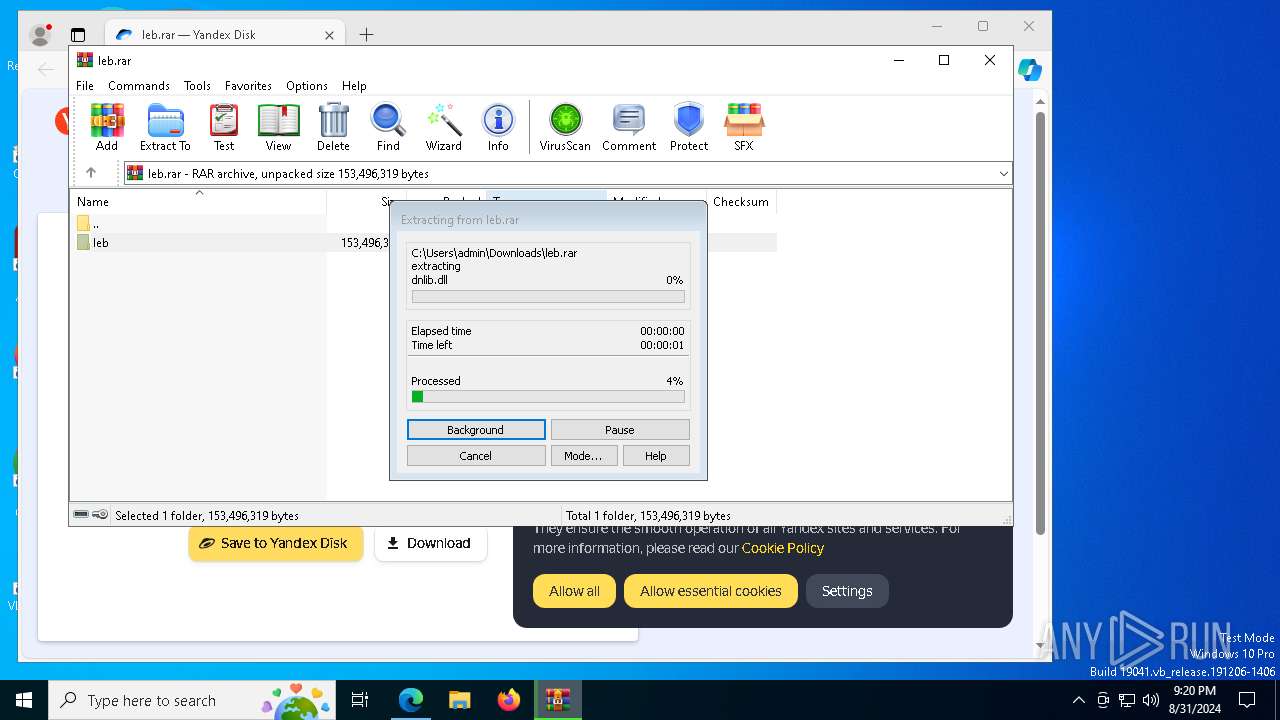Image resolution: width=1280 pixels, height=720 pixels.
Task: Click the Pause extraction button
Action: 620,430
